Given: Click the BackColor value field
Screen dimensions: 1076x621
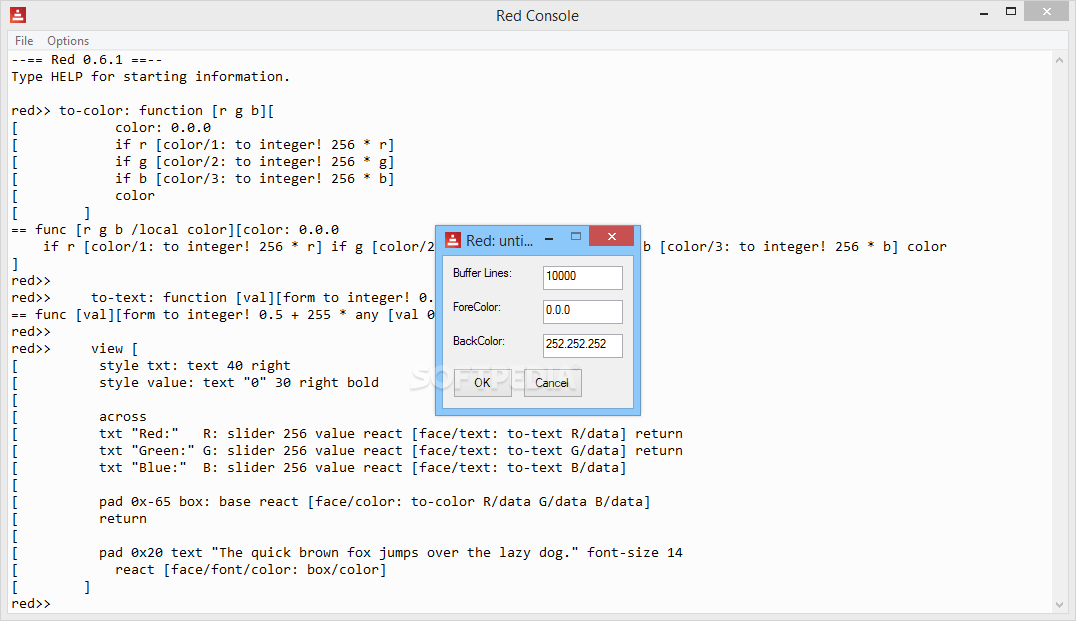Looking at the screenshot, I should coord(583,345).
